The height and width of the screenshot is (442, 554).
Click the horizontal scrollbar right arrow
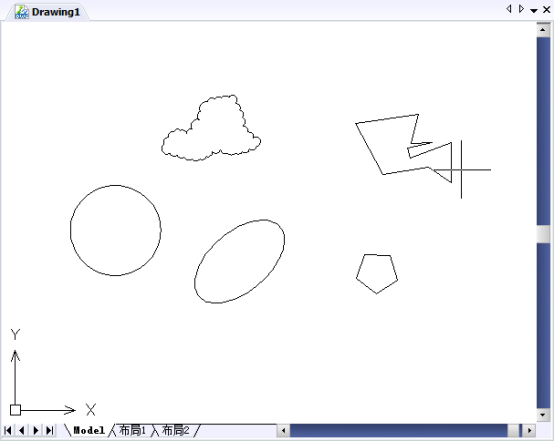tap(529, 430)
